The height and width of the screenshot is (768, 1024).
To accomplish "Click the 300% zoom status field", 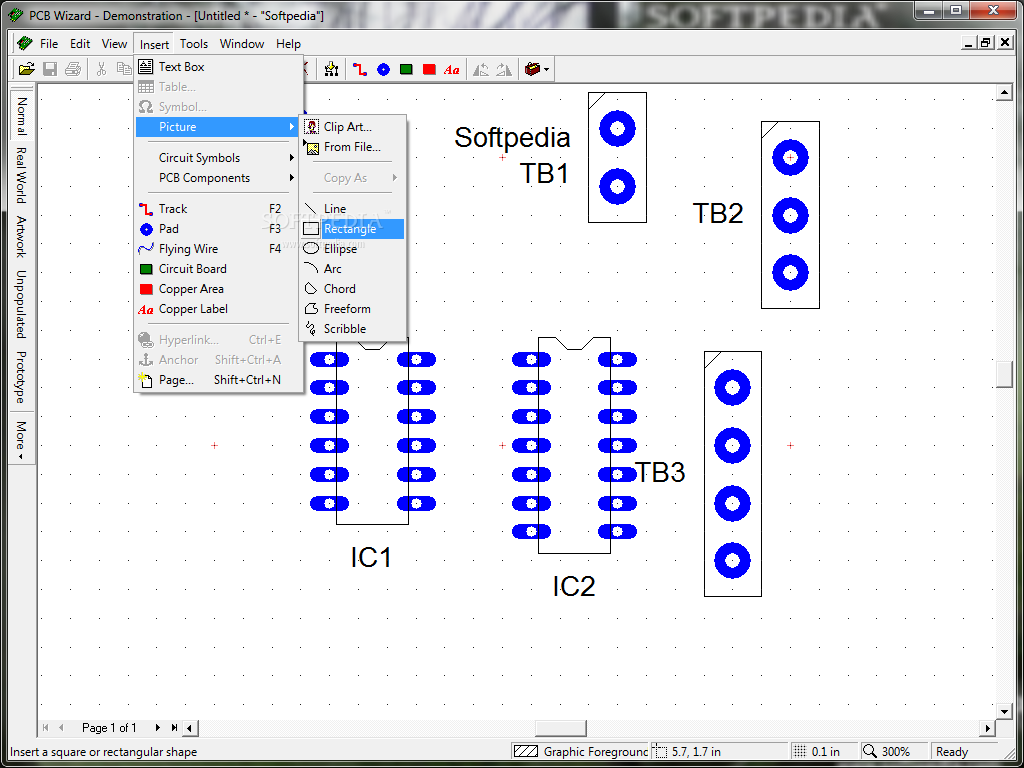I will click(x=895, y=752).
